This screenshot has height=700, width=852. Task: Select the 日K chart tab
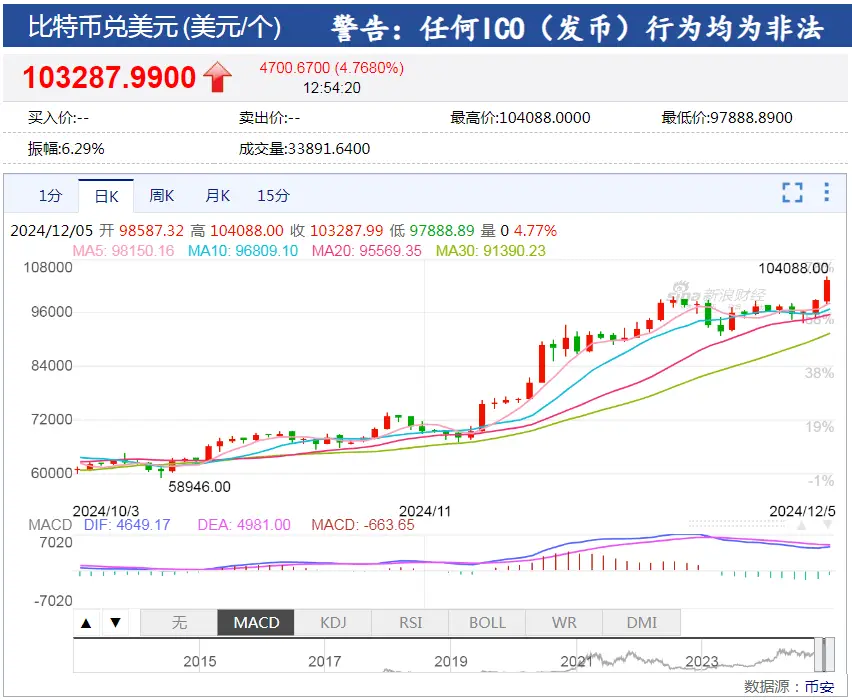[106, 196]
